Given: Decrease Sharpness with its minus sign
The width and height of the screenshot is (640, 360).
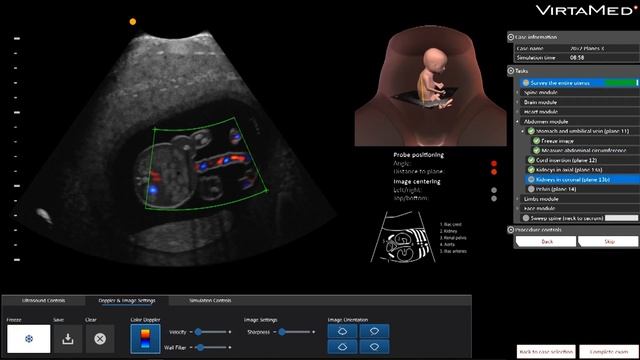Looking at the screenshot, I should click(275, 332).
